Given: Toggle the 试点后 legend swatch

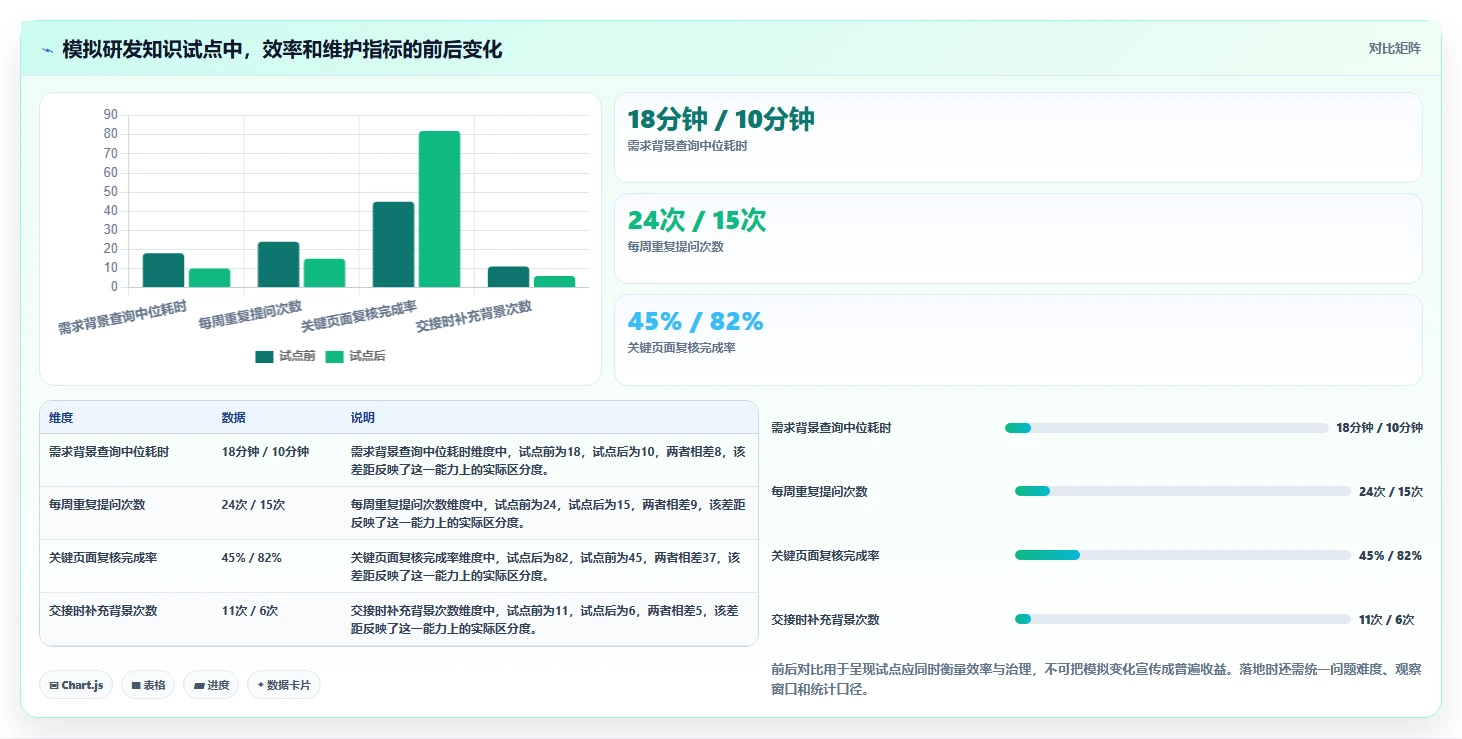Looking at the screenshot, I should point(334,357).
